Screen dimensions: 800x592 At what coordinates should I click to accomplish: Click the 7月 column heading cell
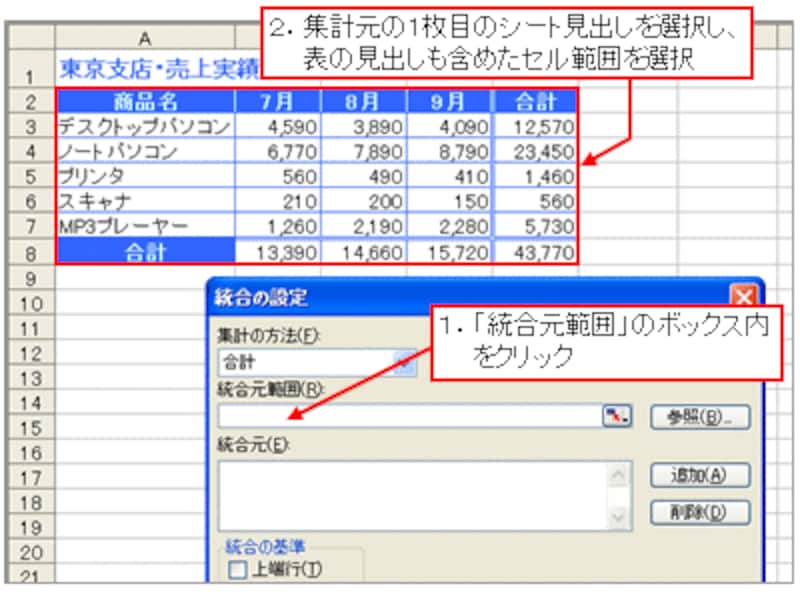click(x=278, y=101)
